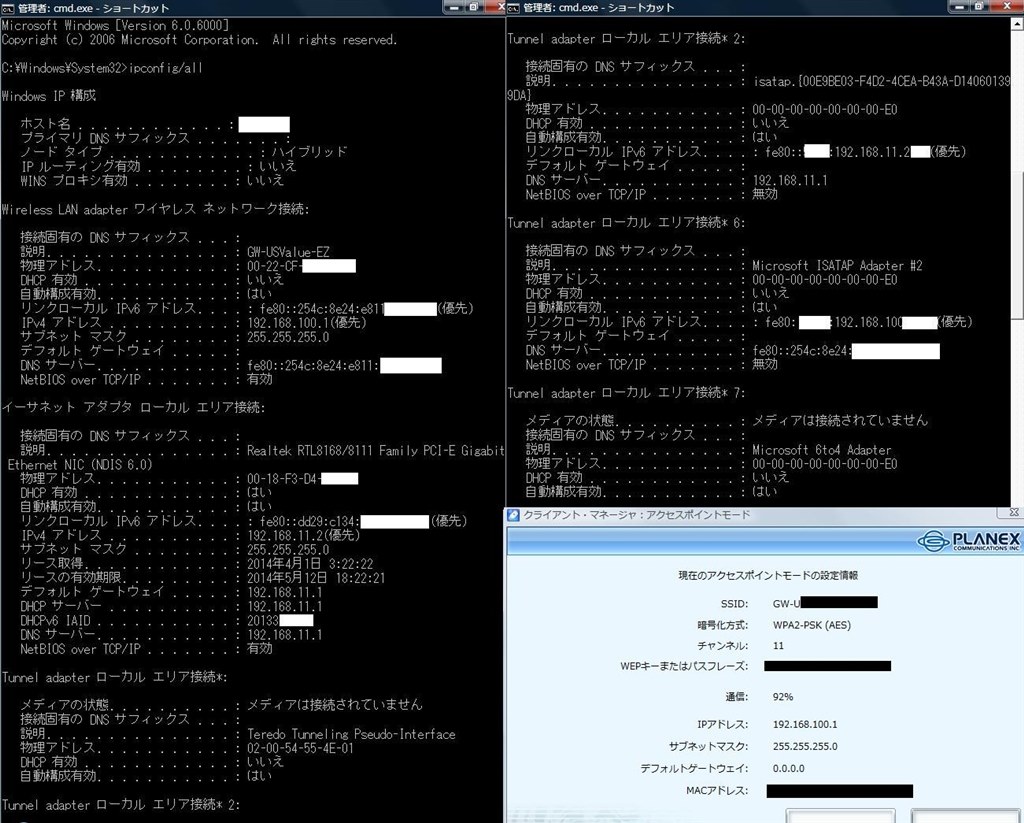1024x823 pixels.
Task: Click the 'Windows IP 構成' heading
Action: [49, 96]
